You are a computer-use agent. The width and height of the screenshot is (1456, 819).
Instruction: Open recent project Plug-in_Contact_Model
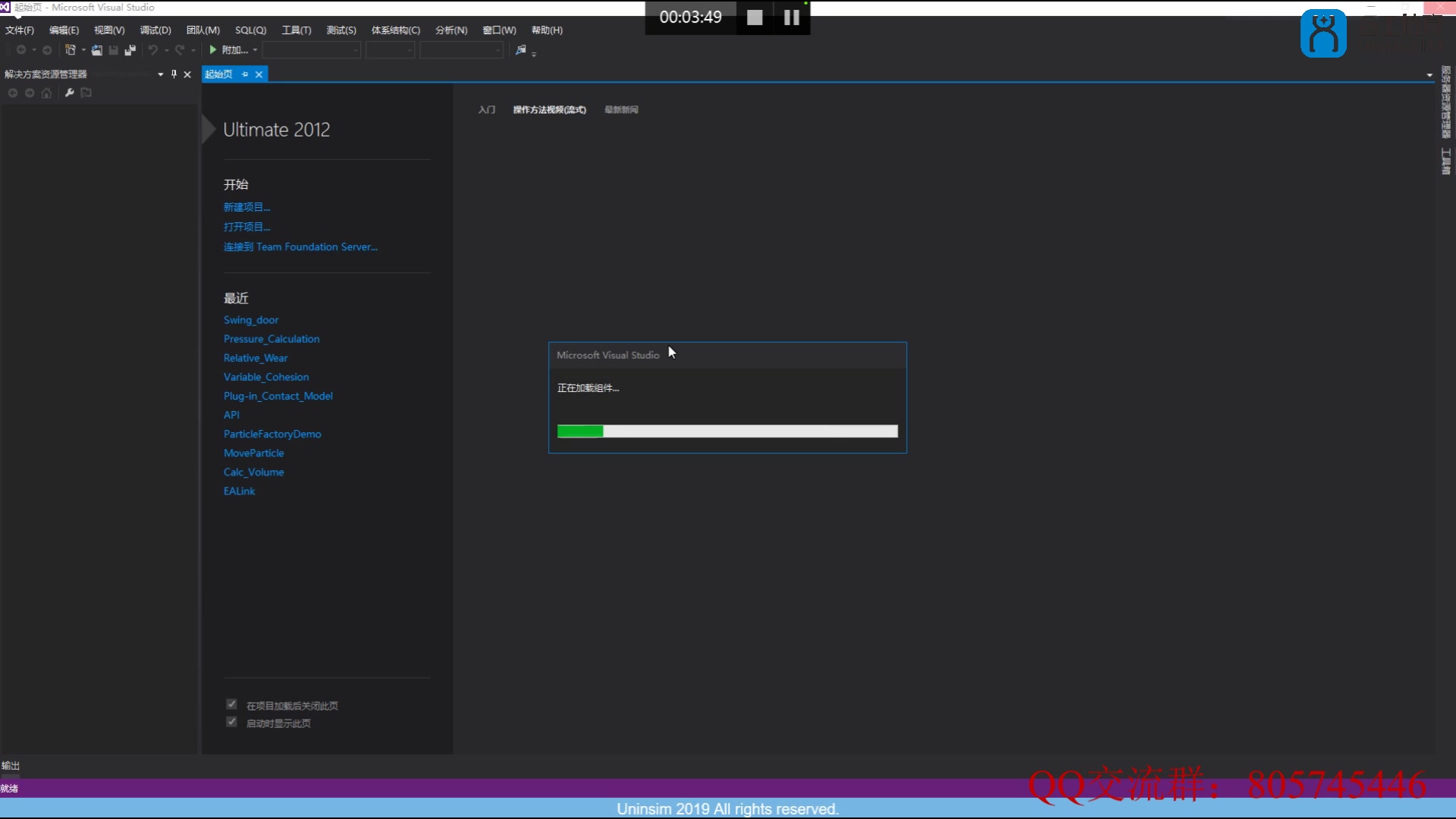278,396
